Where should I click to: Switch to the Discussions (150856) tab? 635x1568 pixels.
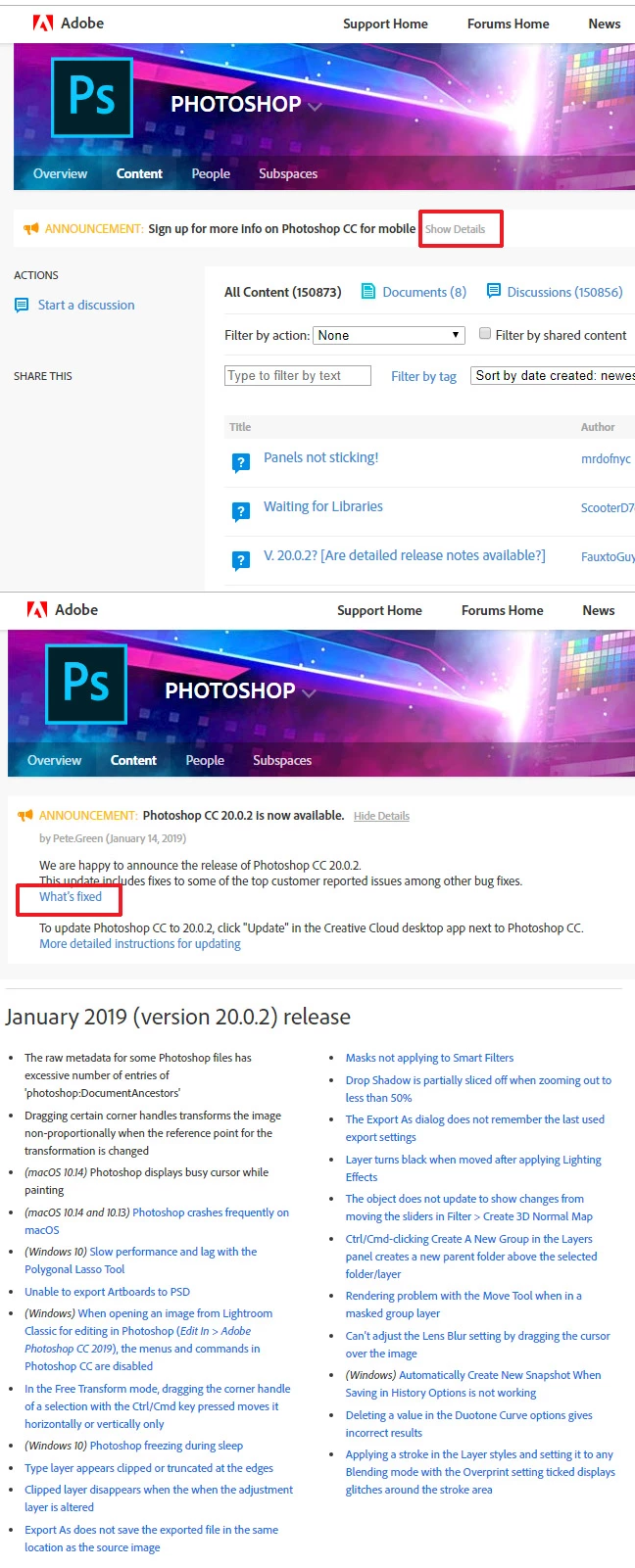click(x=565, y=292)
